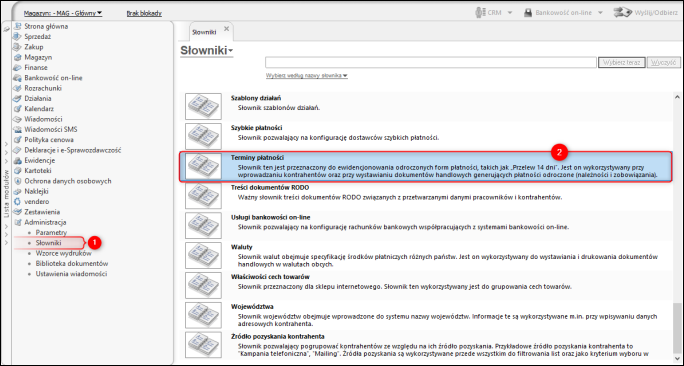
Task: Click the Wyczyść button
Action: [663, 62]
